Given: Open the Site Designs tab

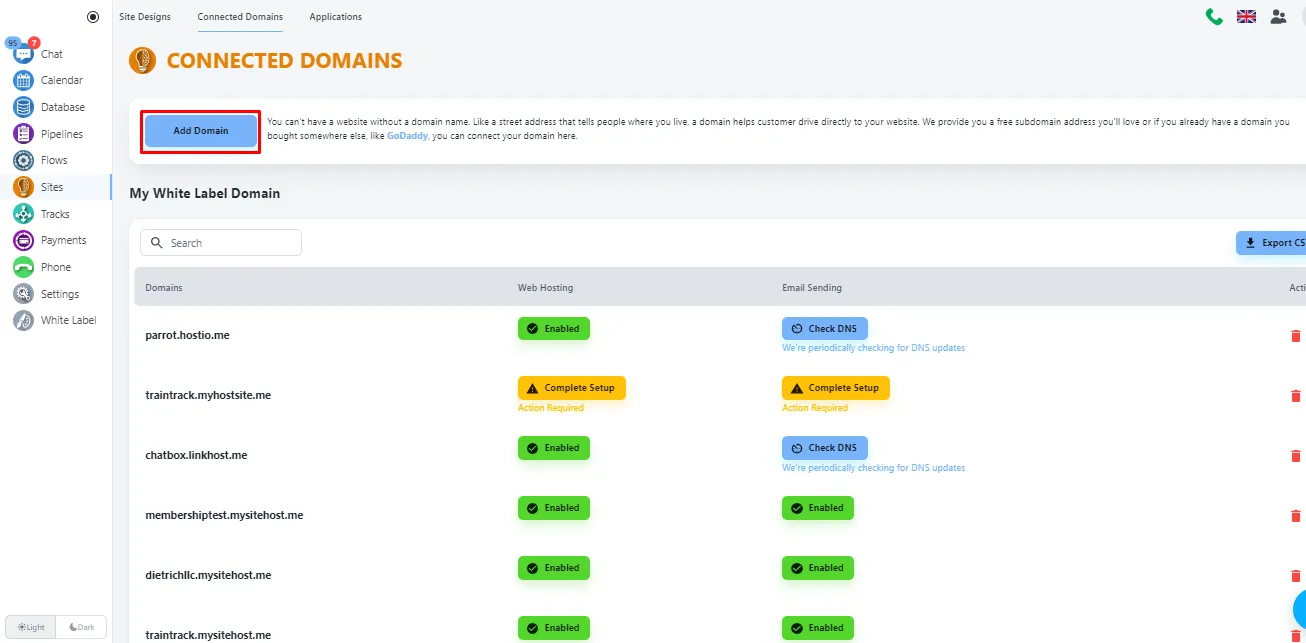Looking at the screenshot, I should pyautogui.click(x=145, y=17).
